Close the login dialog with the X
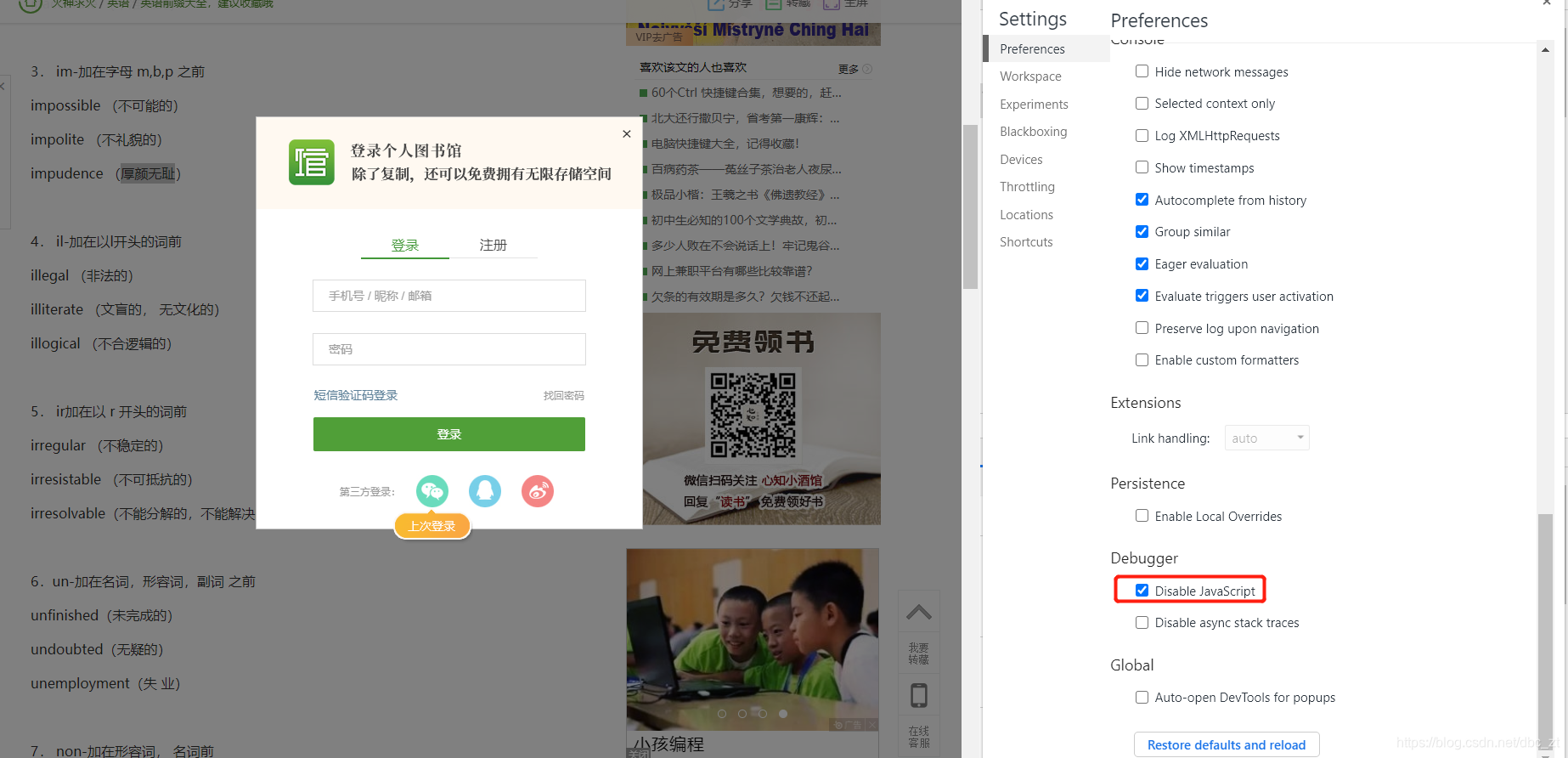 coord(627,133)
